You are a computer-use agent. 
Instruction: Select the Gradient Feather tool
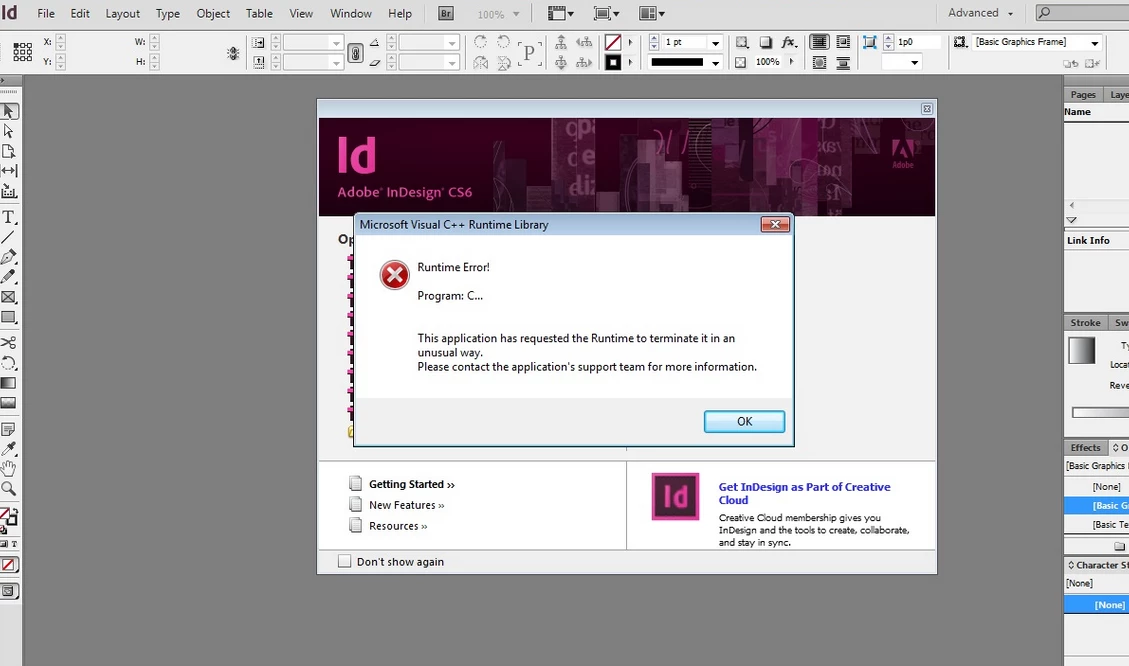[x=9, y=402]
